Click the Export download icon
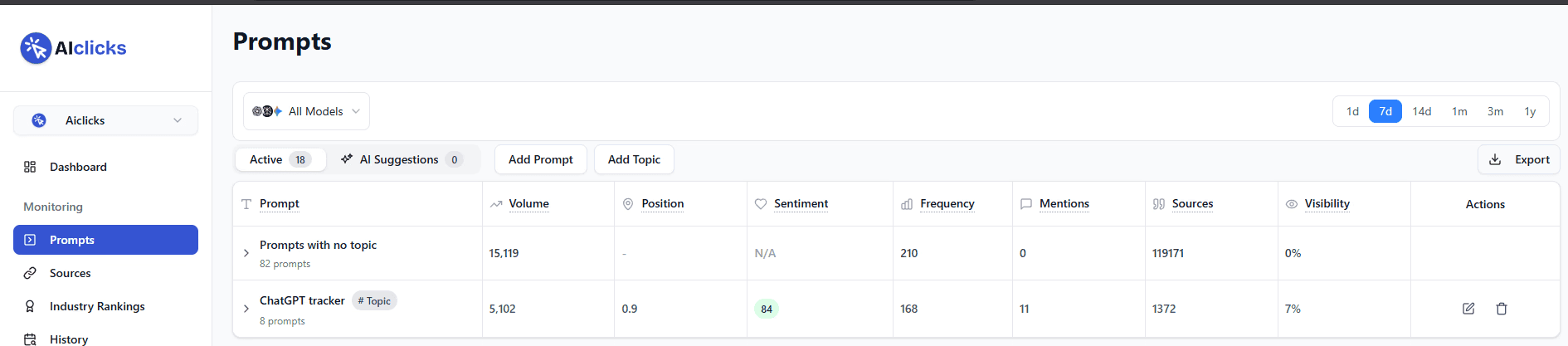1568x346 pixels. click(x=1495, y=159)
